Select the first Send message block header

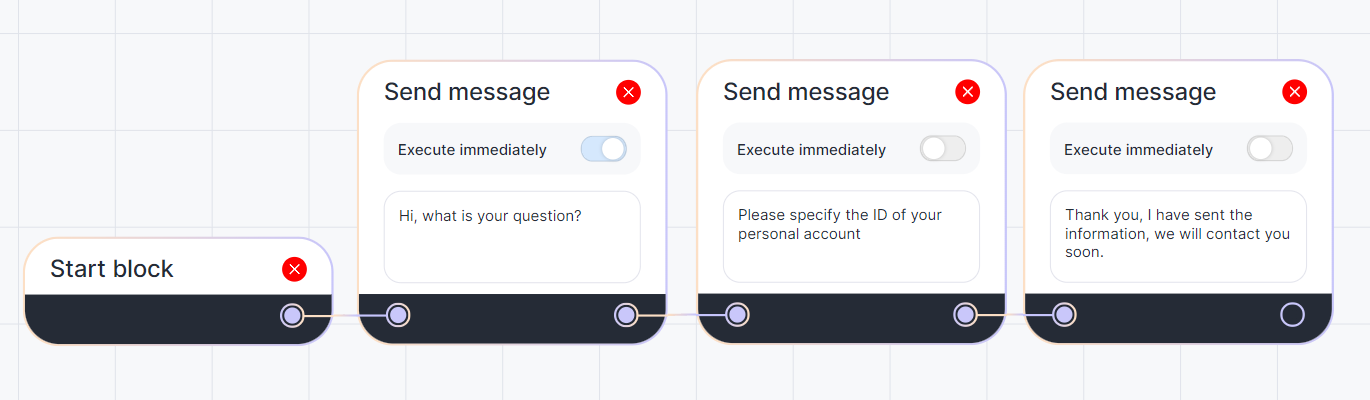tap(467, 92)
